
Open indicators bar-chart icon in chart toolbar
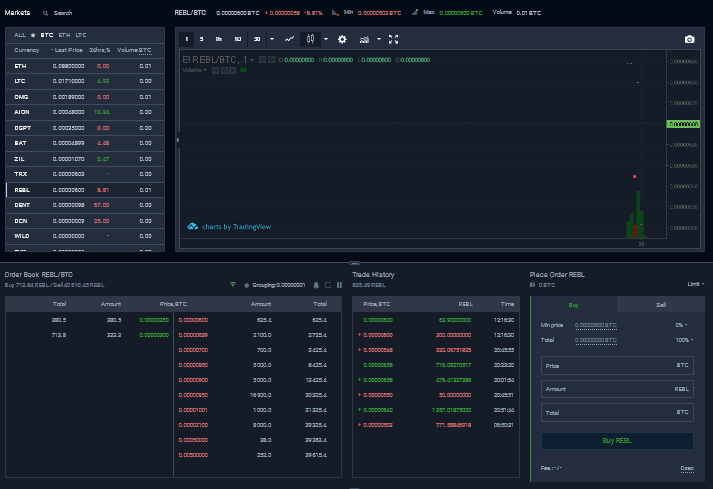click(x=364, y=40)
